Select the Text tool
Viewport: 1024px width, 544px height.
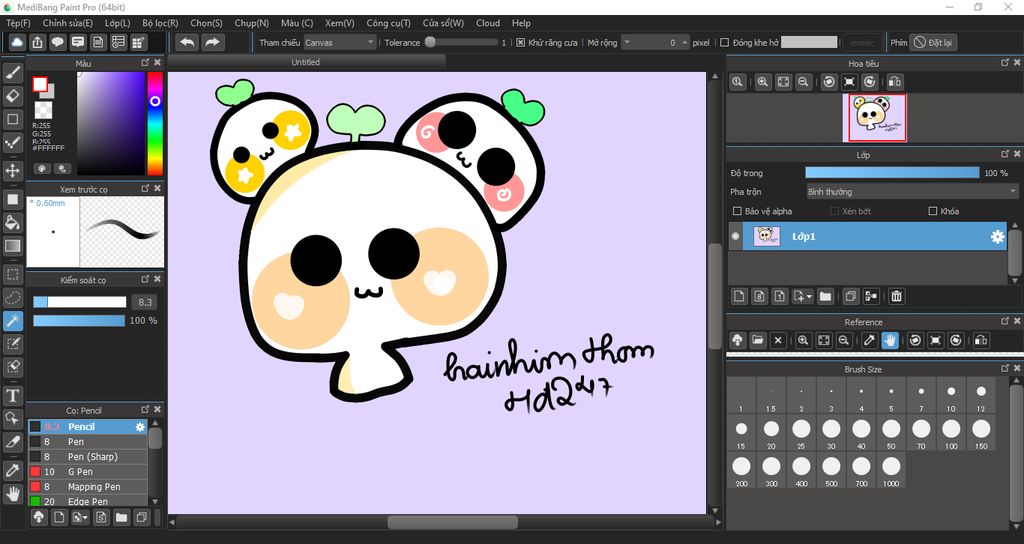click(12, 395)
